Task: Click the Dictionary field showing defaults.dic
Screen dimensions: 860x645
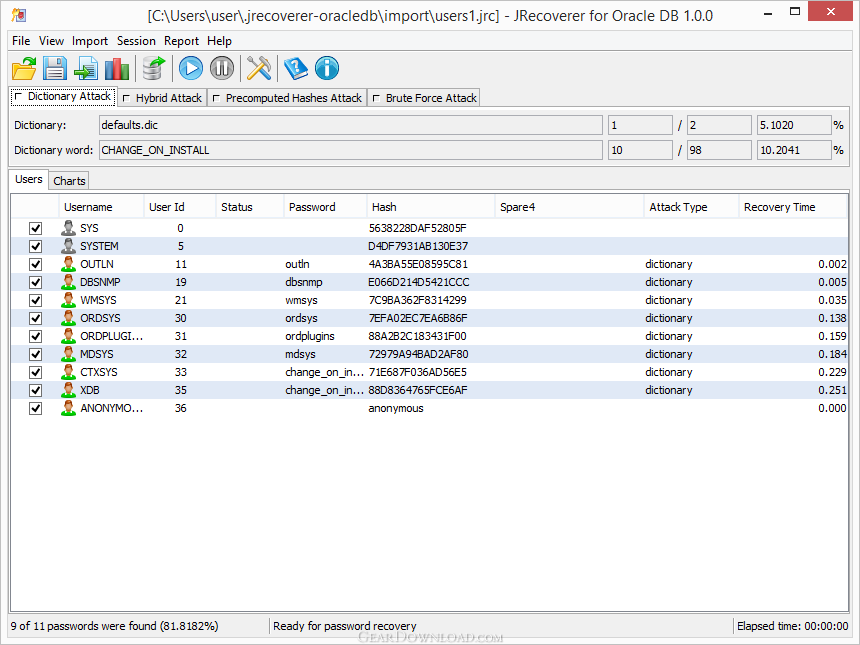Action: 350,125
